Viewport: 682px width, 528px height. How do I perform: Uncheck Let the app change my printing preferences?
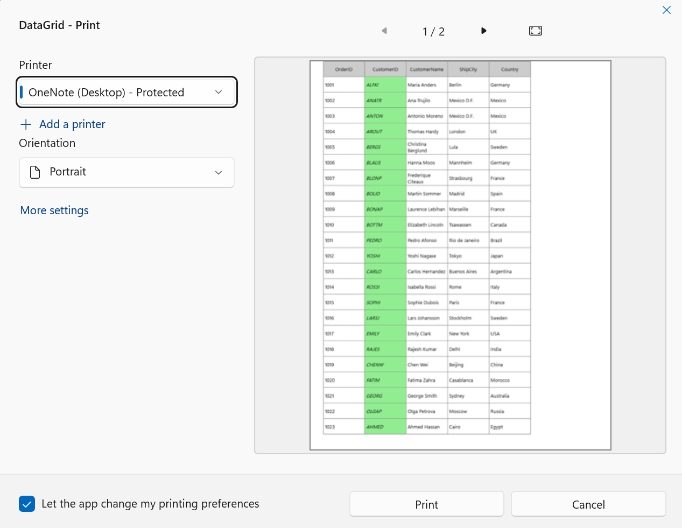coord(27,504)
